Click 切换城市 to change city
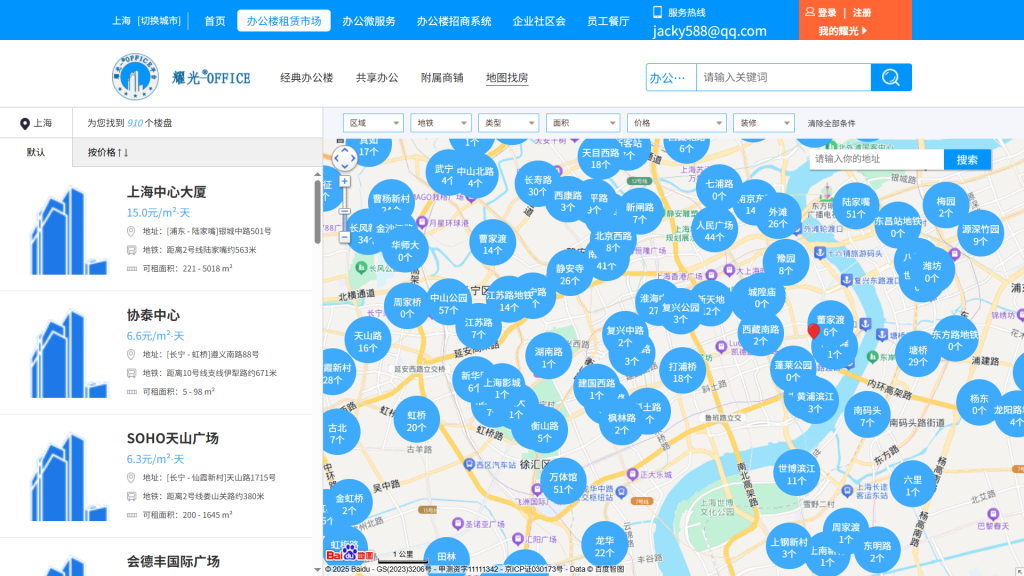The width and height of the screenshot is (1024, 576). (x=159, y=21)
